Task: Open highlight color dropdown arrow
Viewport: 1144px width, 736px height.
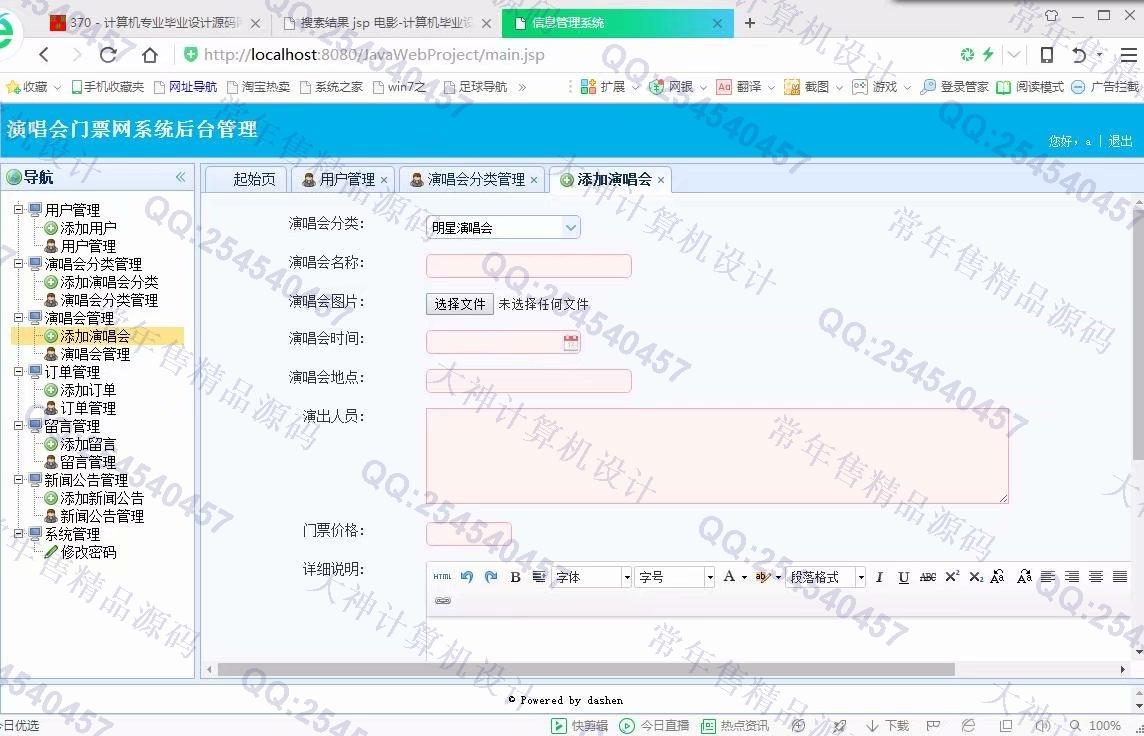Action: [x=778, y=577]
